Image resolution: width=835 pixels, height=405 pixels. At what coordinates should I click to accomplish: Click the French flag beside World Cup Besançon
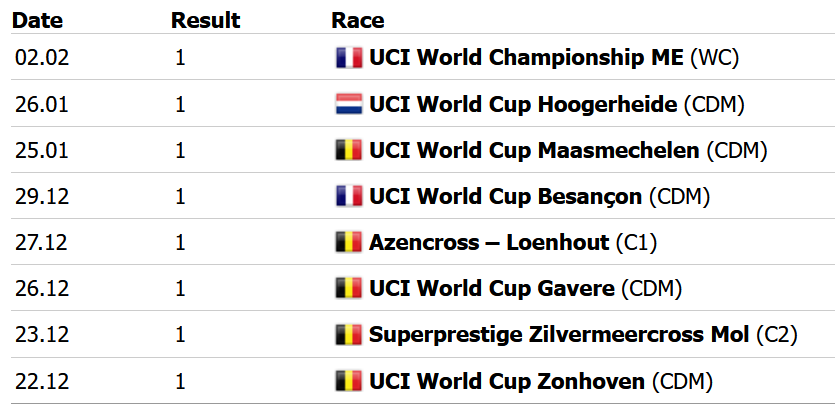click(348, 196)
